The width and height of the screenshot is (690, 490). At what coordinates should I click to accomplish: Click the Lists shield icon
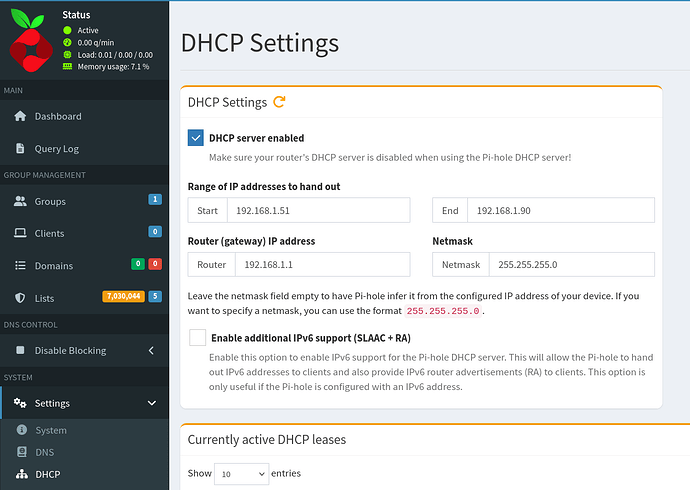click(21, 298)
